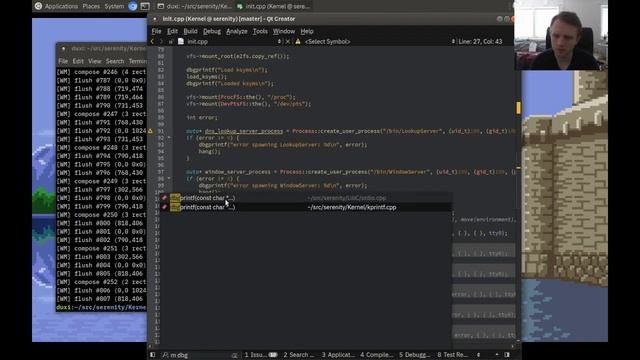Open the Edit menu in Qt Creator

click(172, 31)
